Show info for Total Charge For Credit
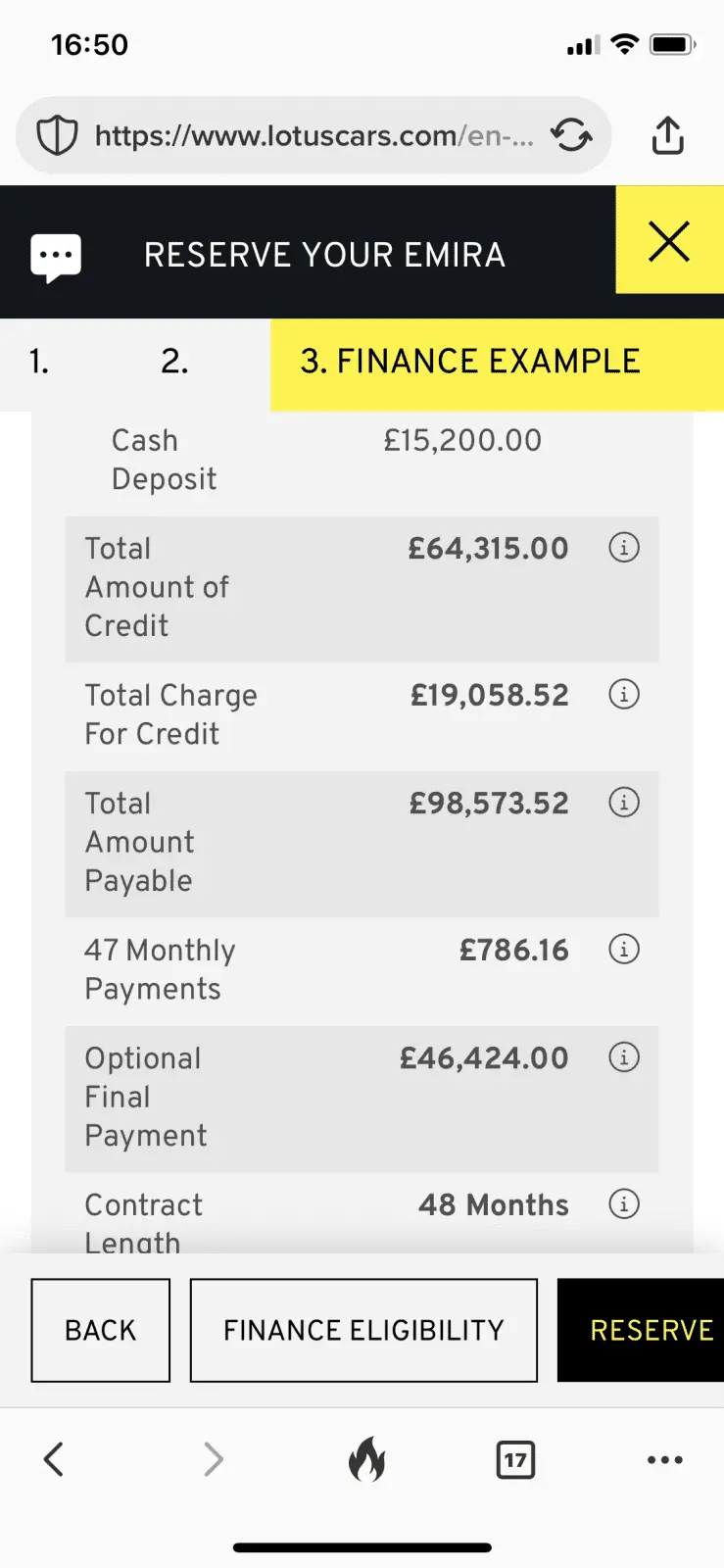Viewport: 724px width, 1568px height. 624,694
